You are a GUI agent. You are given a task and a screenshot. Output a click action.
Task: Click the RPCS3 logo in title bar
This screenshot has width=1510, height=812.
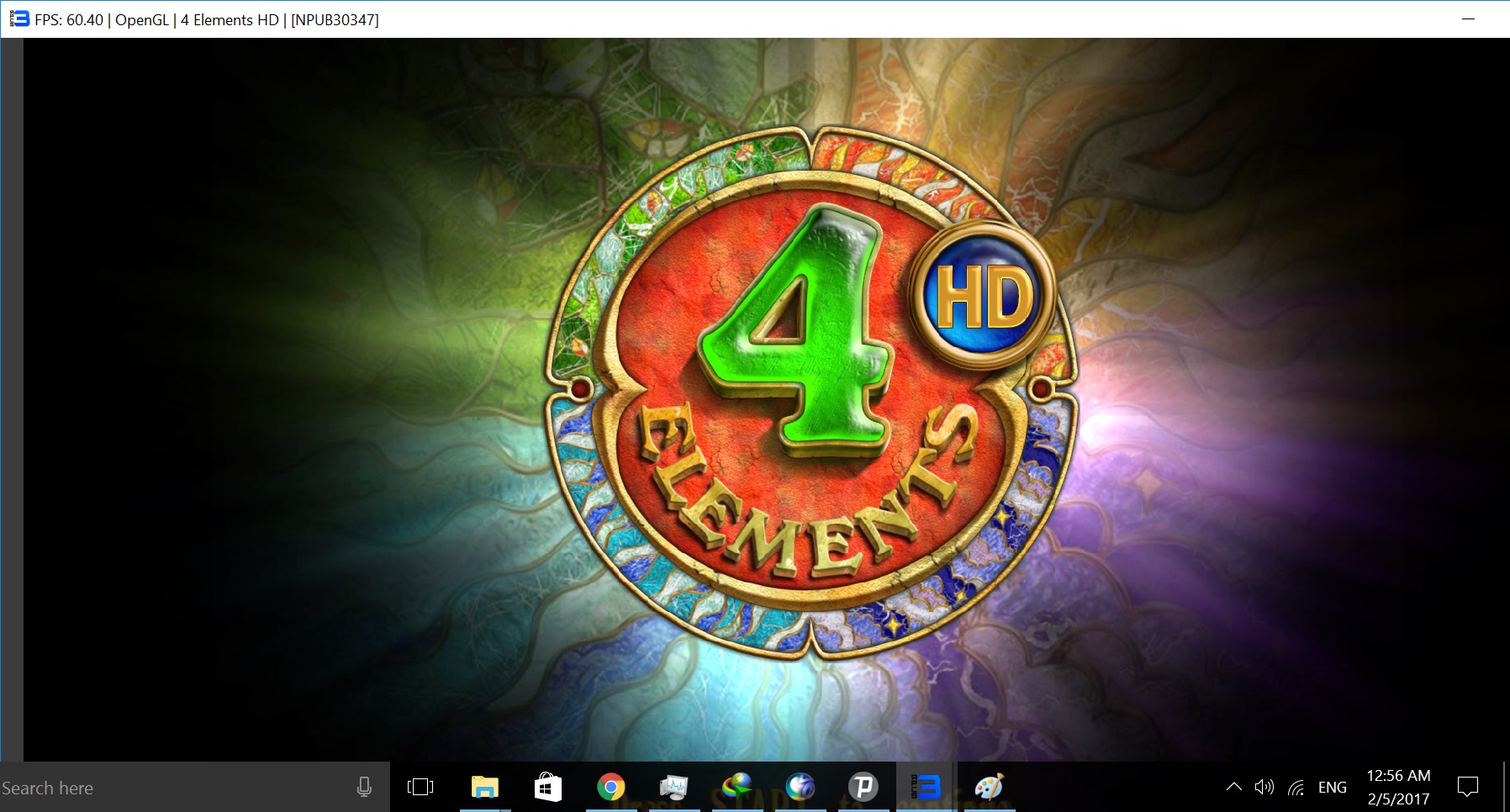19,18
